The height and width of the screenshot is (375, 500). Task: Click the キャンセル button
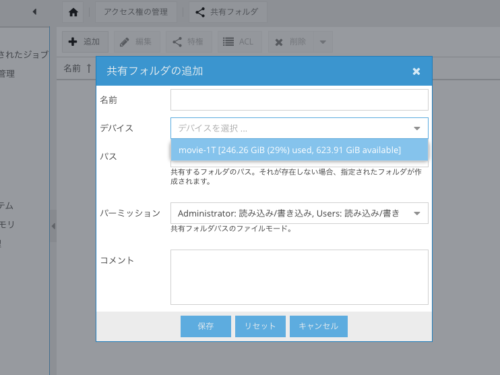pos(319,326)
